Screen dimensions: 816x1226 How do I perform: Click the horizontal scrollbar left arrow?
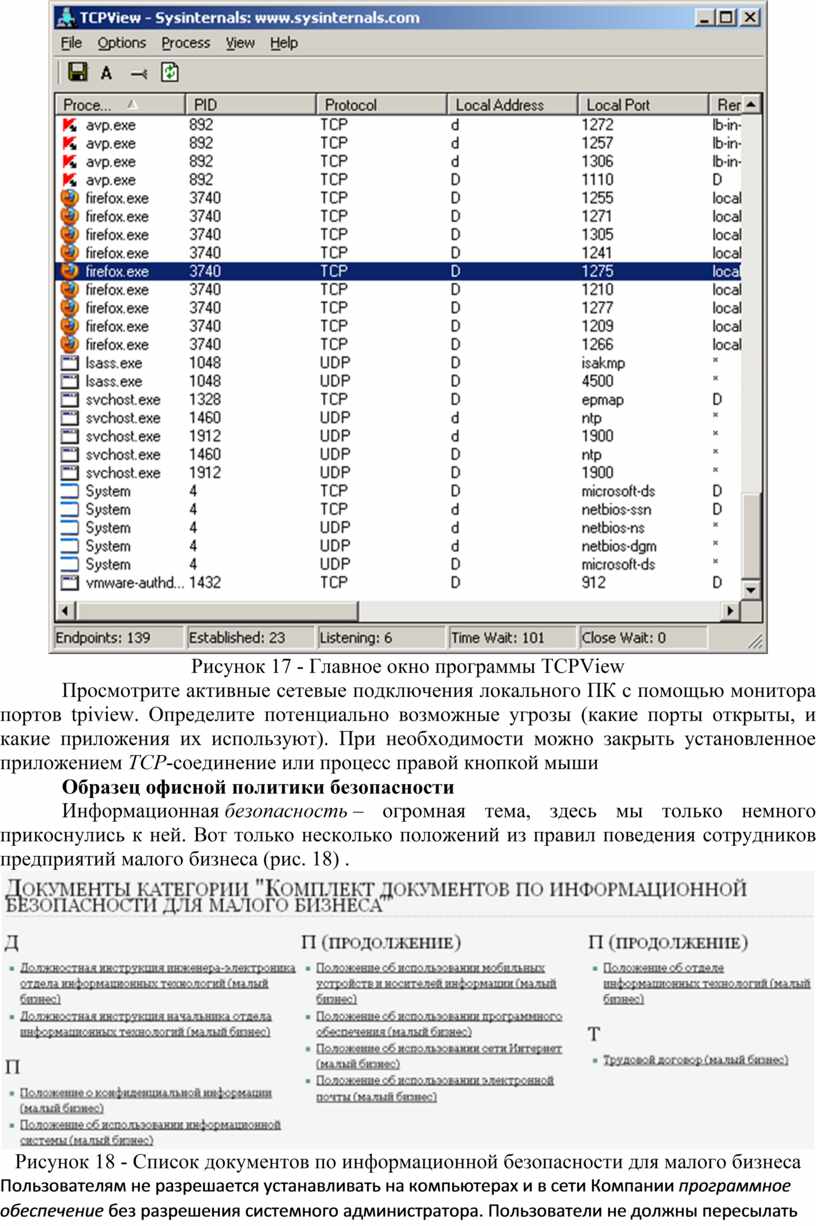(x=65, y=610)
